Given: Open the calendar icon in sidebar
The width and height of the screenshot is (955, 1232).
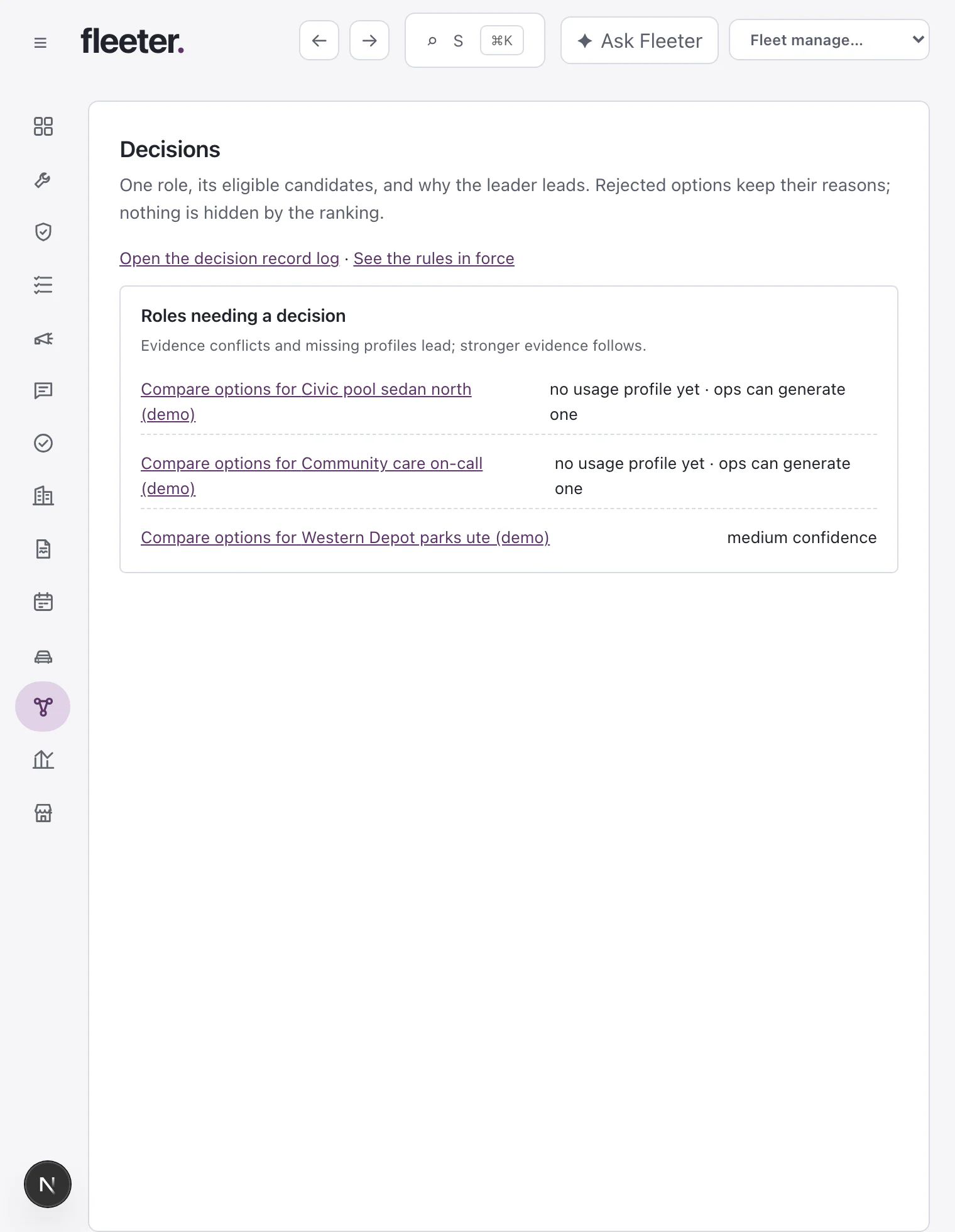Looking at the screenshot, I should click(43, 602).
